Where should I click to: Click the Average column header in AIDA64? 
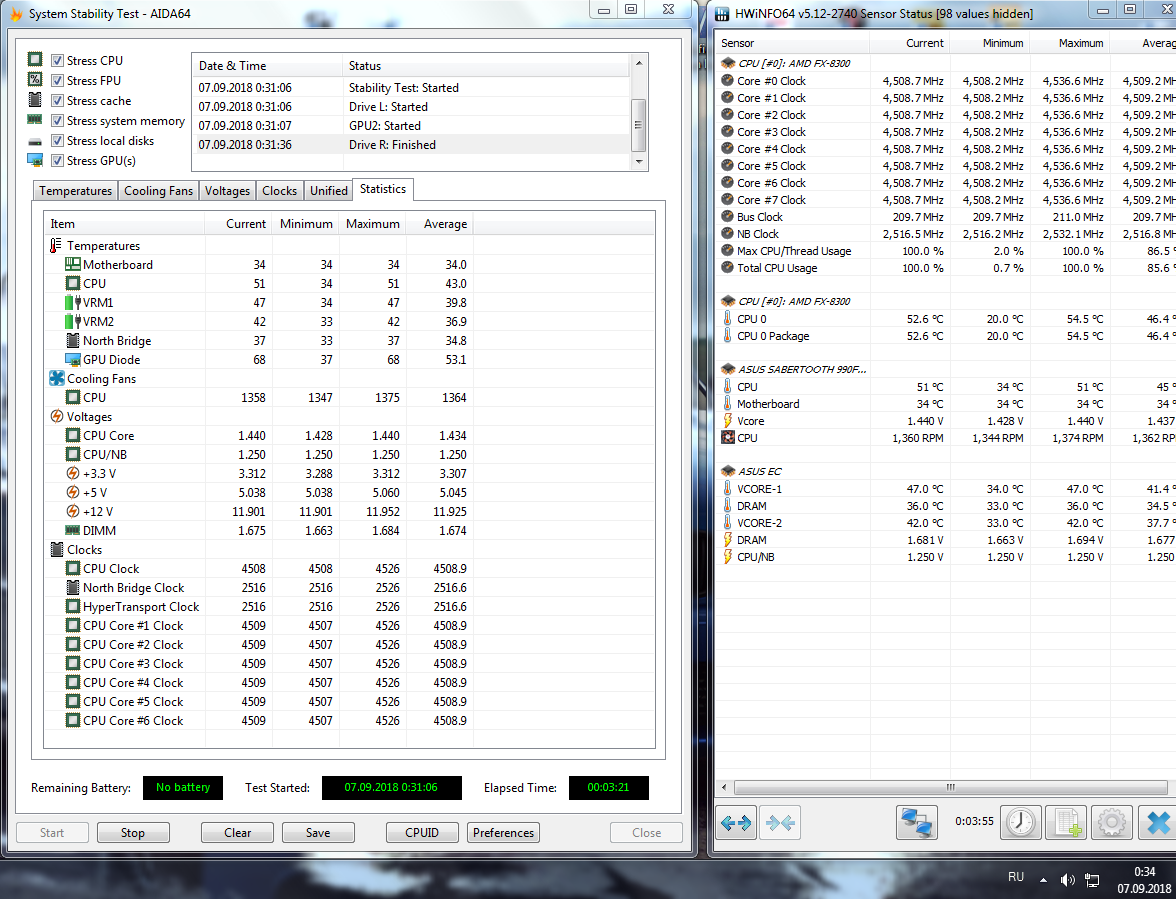(x=440, y=223)
